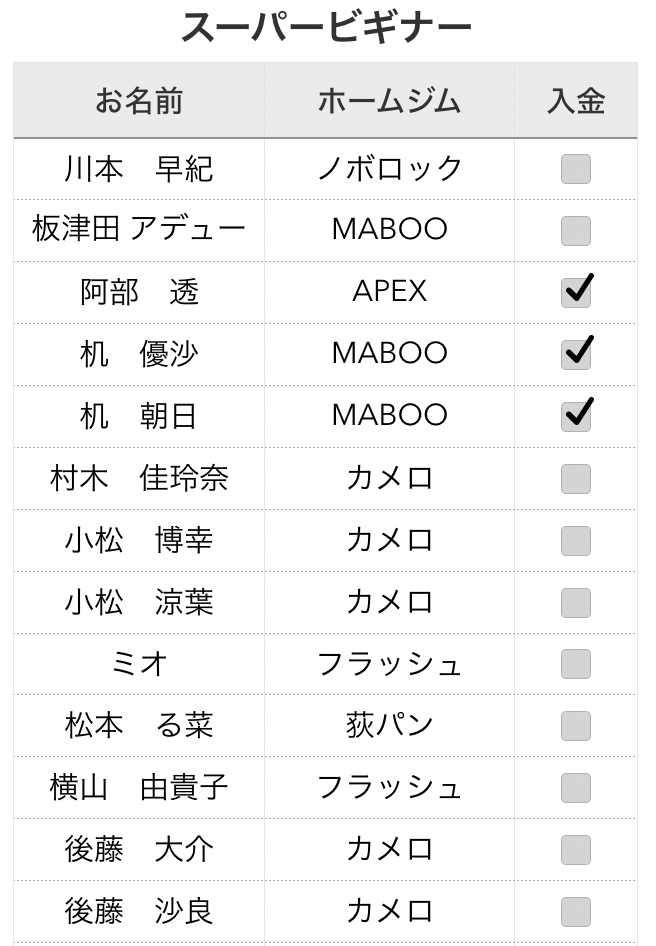Image resolution: width=656 pixels, height=946 pixels.
Task: Click the お名前 column header
Action: [x=139, y=101]
